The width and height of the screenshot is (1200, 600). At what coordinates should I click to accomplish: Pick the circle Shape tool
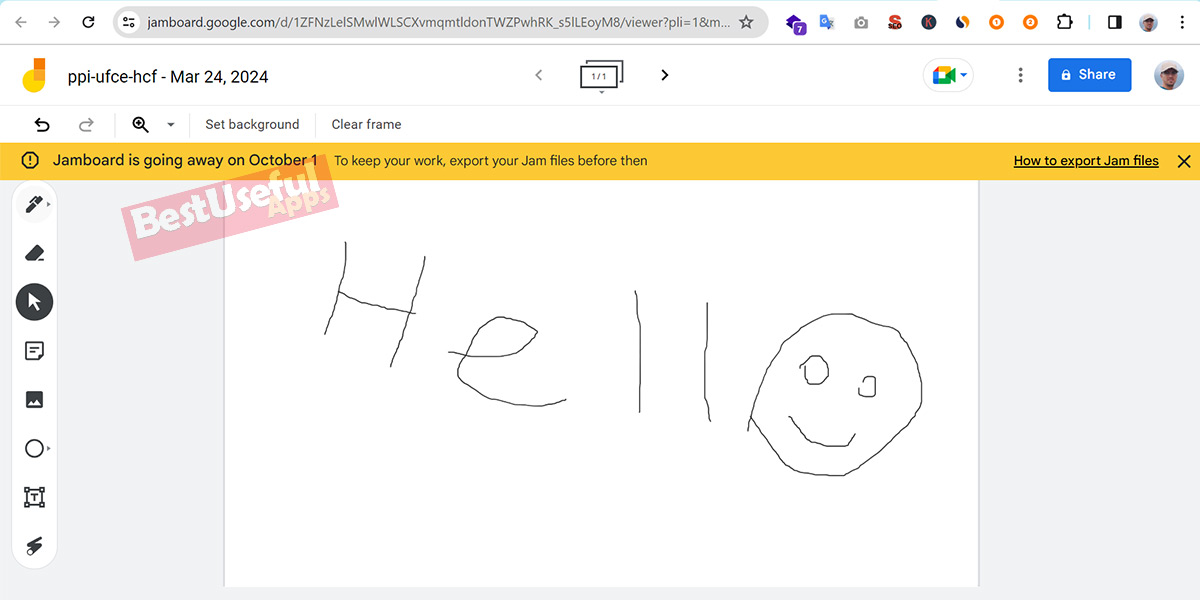pyautogui.click(x=34, y=448)
